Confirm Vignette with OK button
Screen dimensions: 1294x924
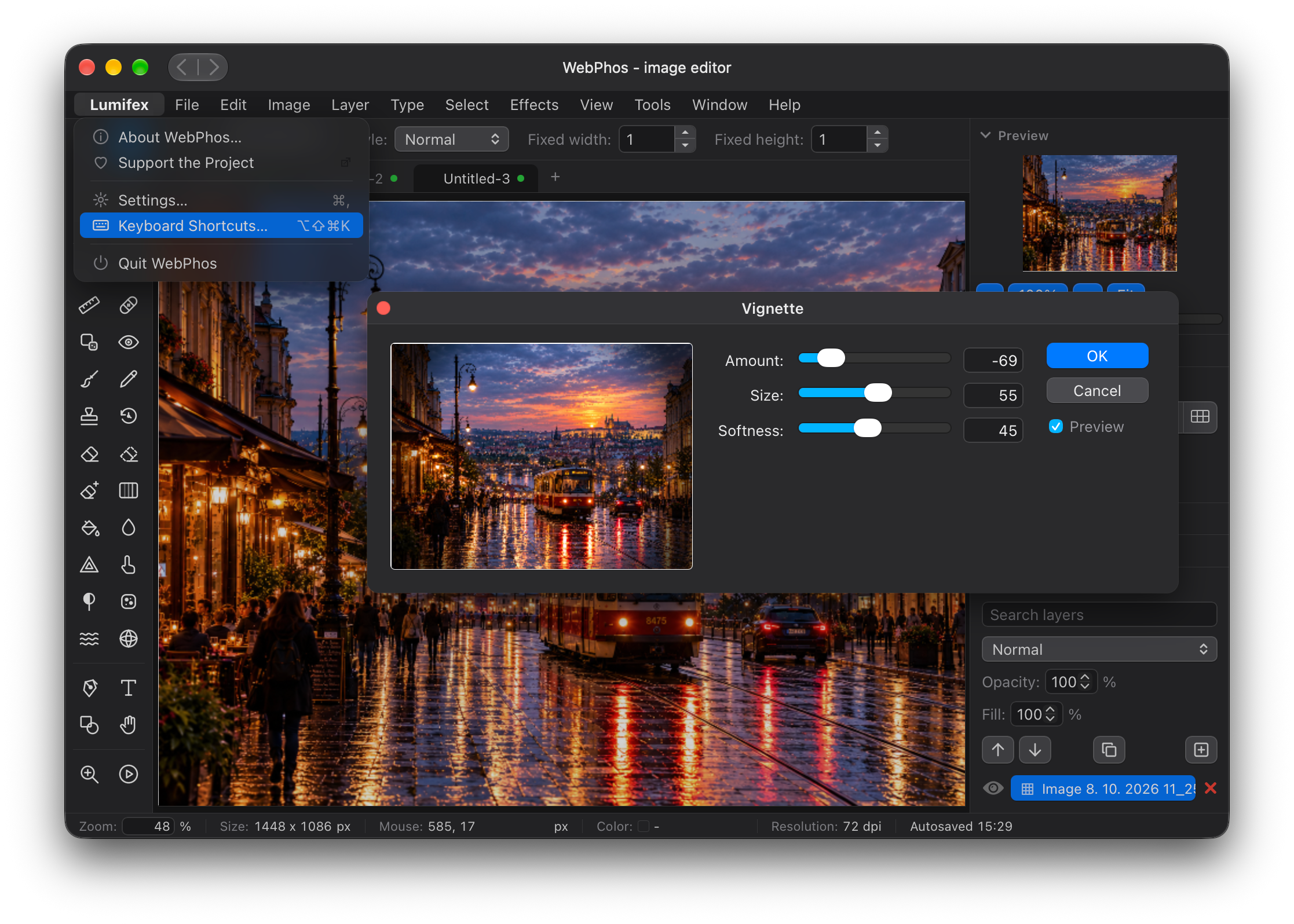pos(1097,356)
